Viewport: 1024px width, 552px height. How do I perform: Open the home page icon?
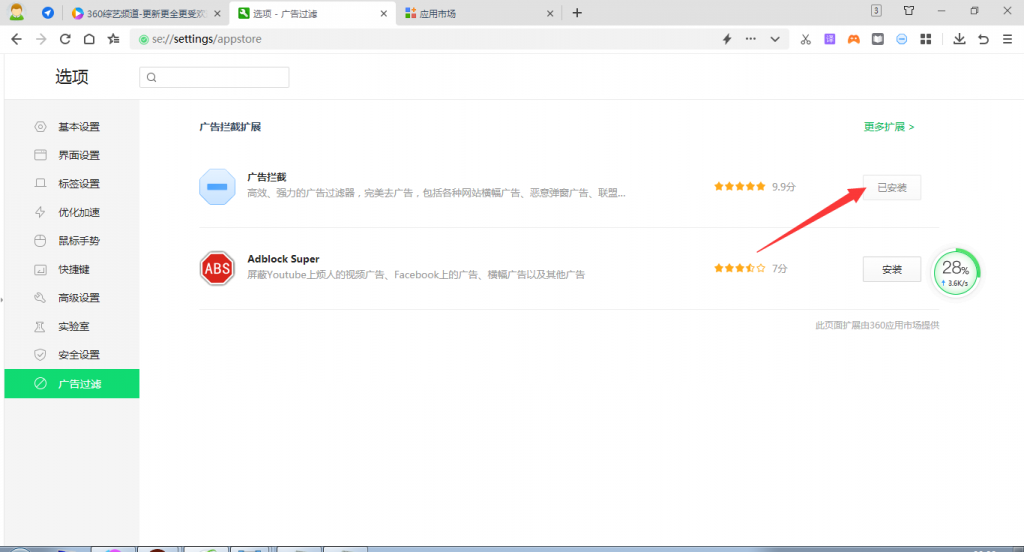click(x=89, y=39)
